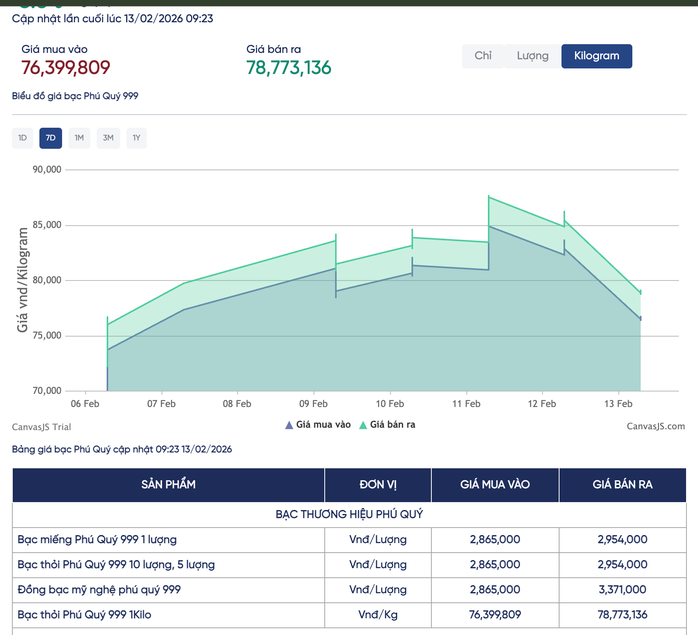Click the GIÁ BÁN RA column header

coord(622,485)
